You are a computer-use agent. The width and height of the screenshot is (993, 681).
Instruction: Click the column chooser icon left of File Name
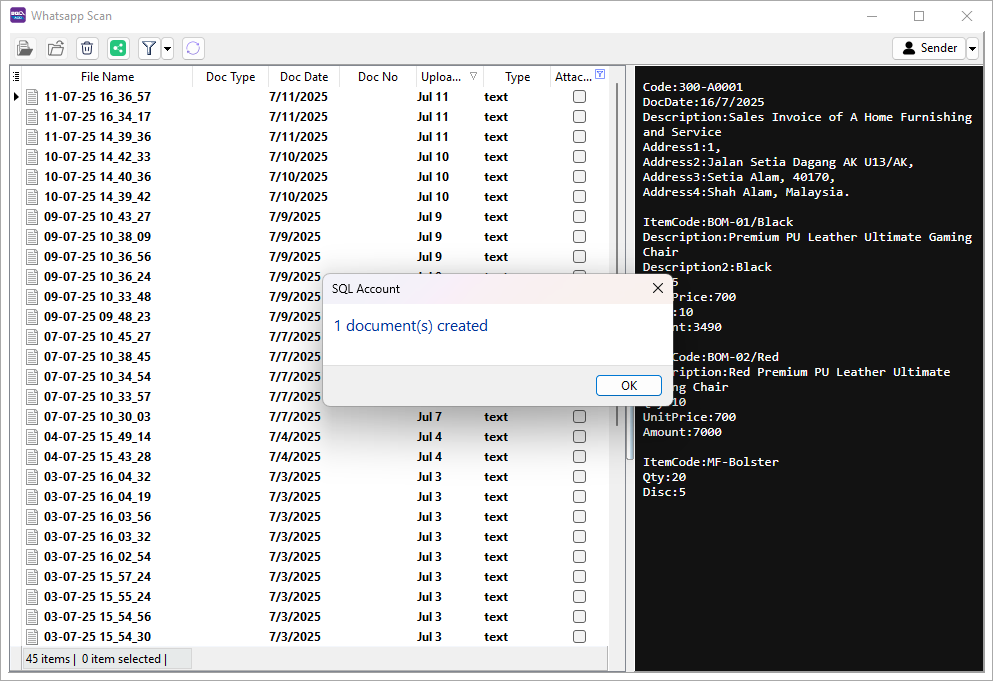16,77
